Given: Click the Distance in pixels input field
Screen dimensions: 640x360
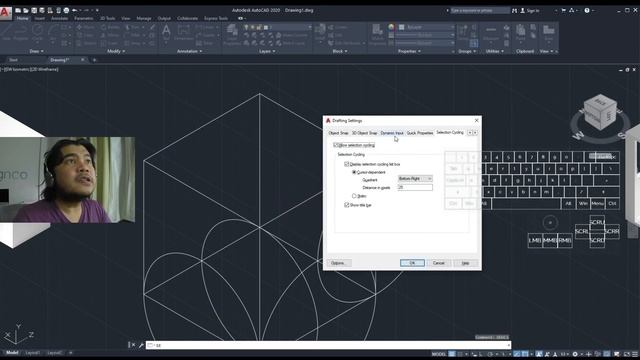Looking at the screenshot, I should (x=415, y=187).
